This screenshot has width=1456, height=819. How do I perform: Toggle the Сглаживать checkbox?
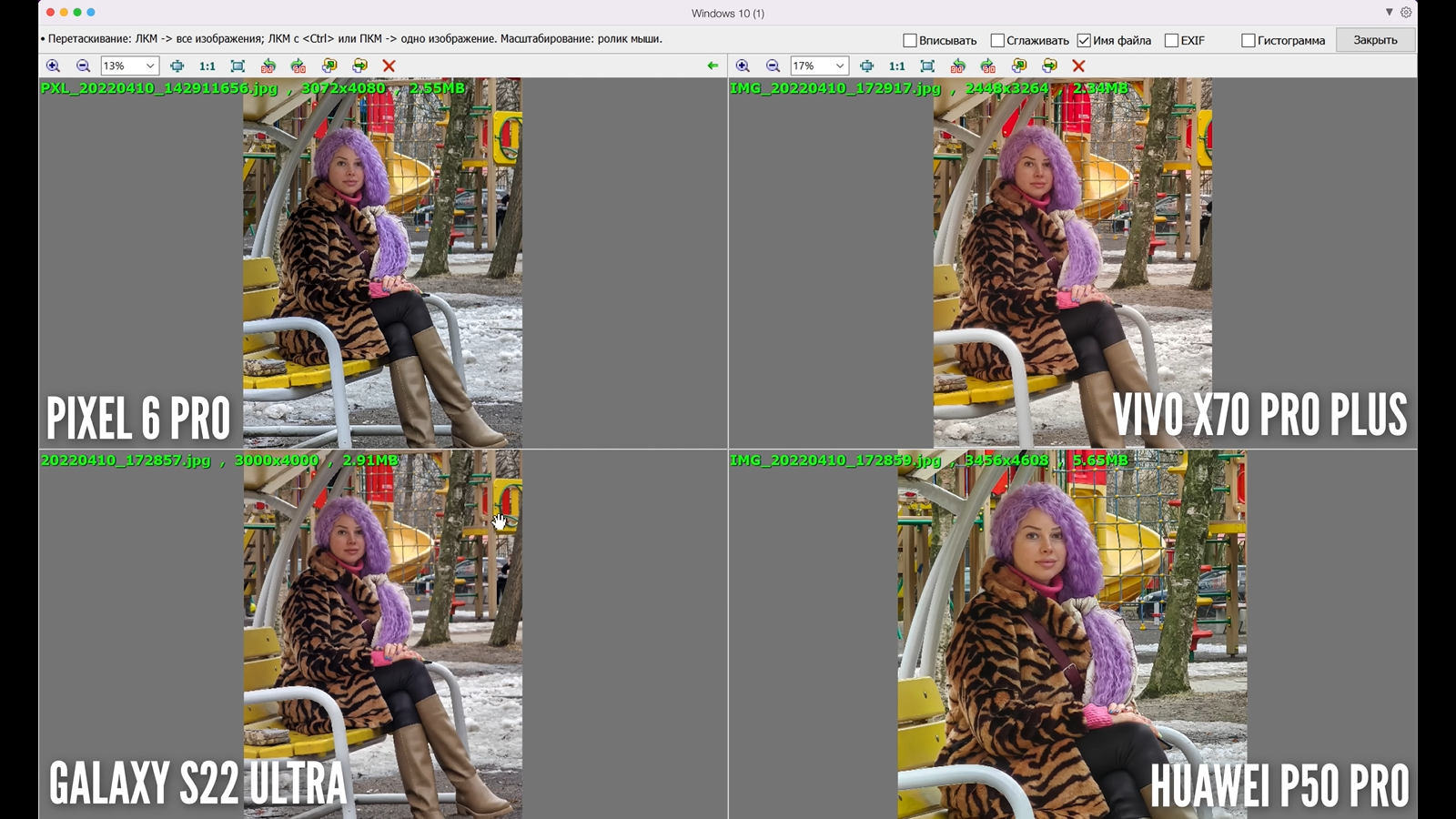[997, 40]
